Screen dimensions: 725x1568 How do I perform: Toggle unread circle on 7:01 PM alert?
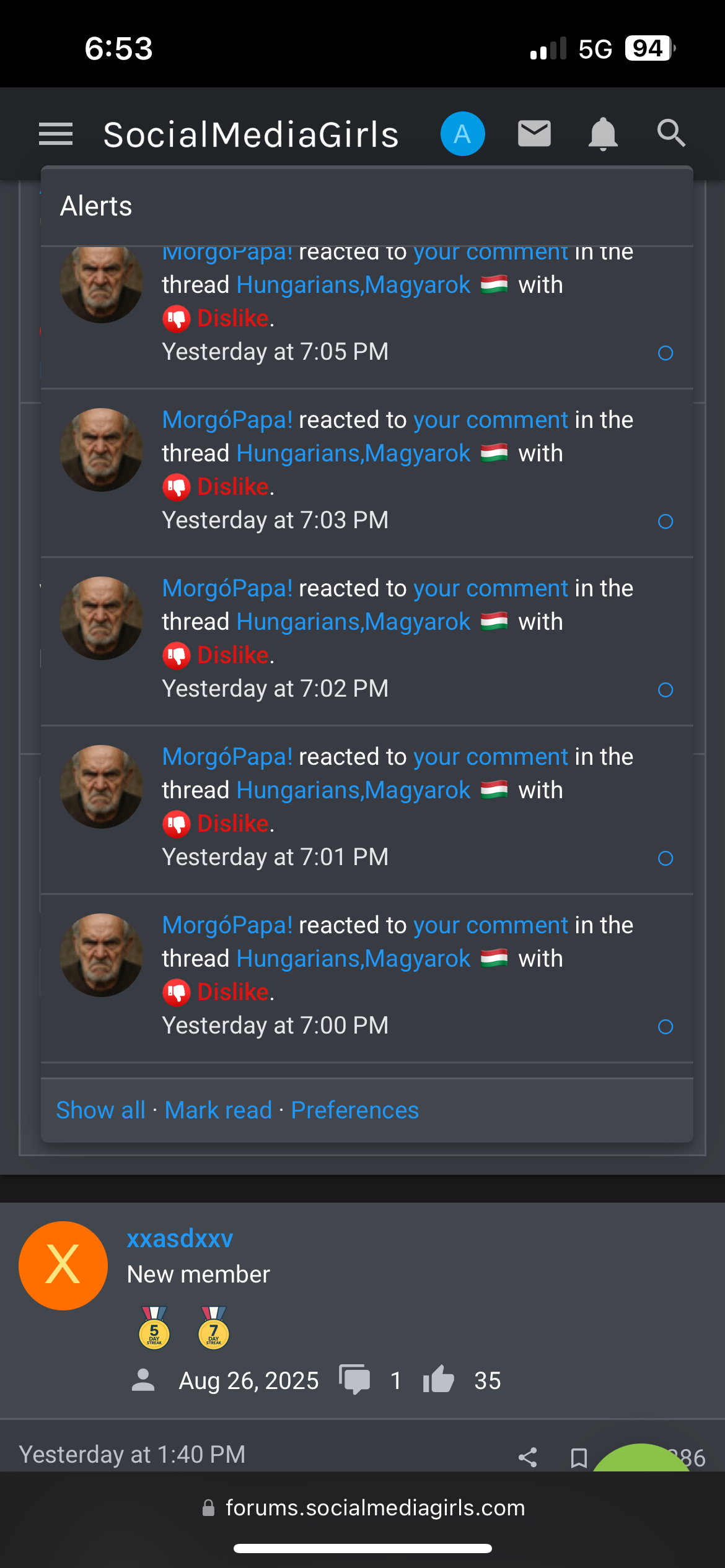[666, 858]
